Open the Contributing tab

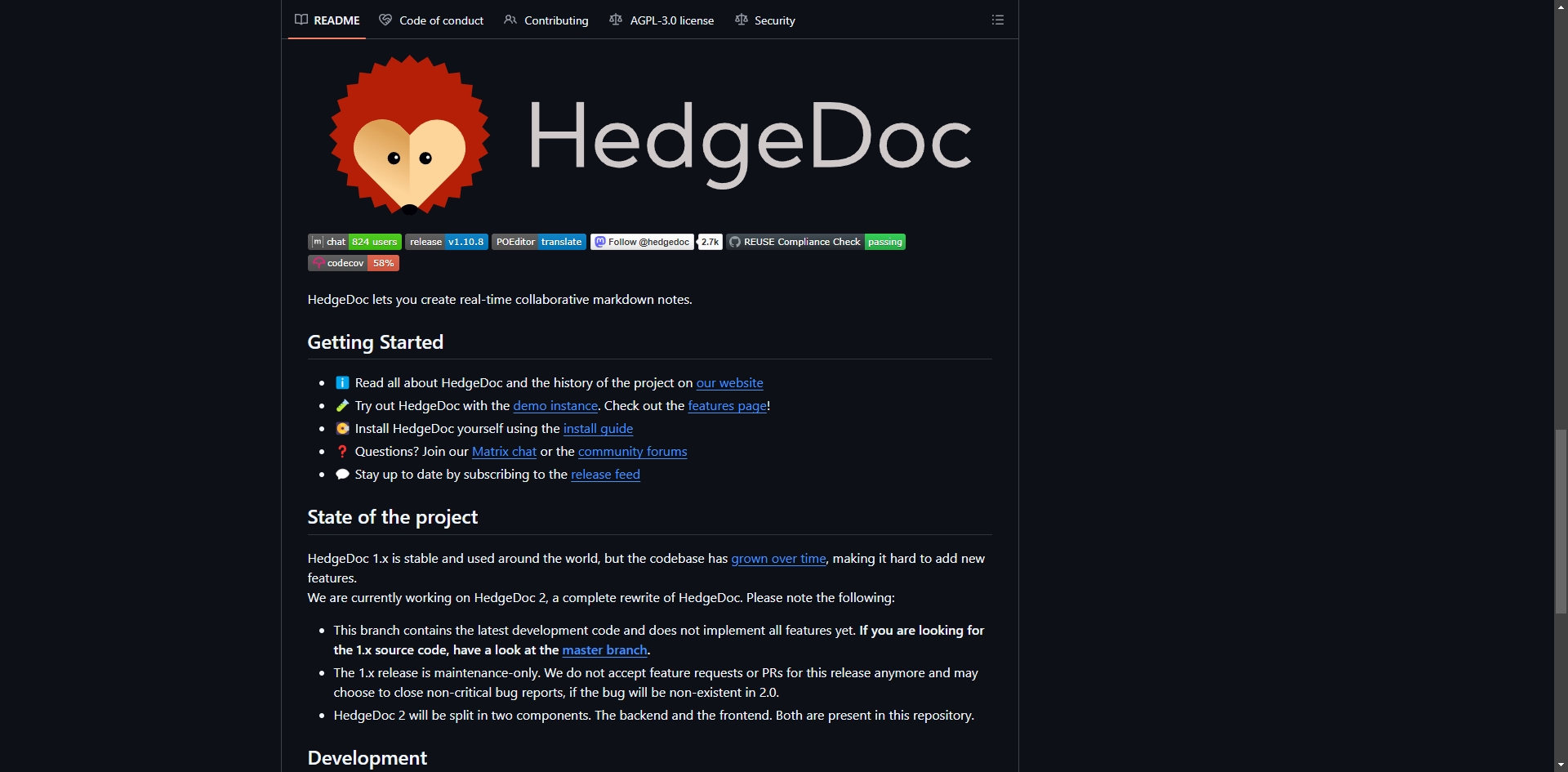point(546,20)
